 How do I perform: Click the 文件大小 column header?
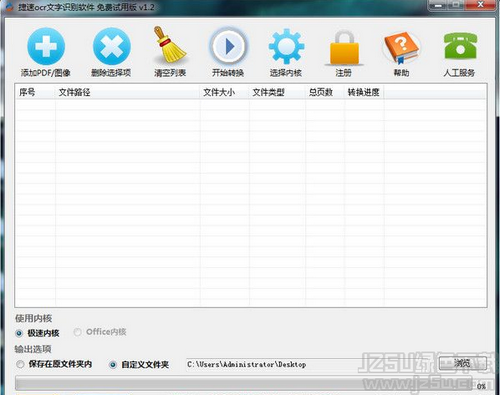tap(225, 92)
